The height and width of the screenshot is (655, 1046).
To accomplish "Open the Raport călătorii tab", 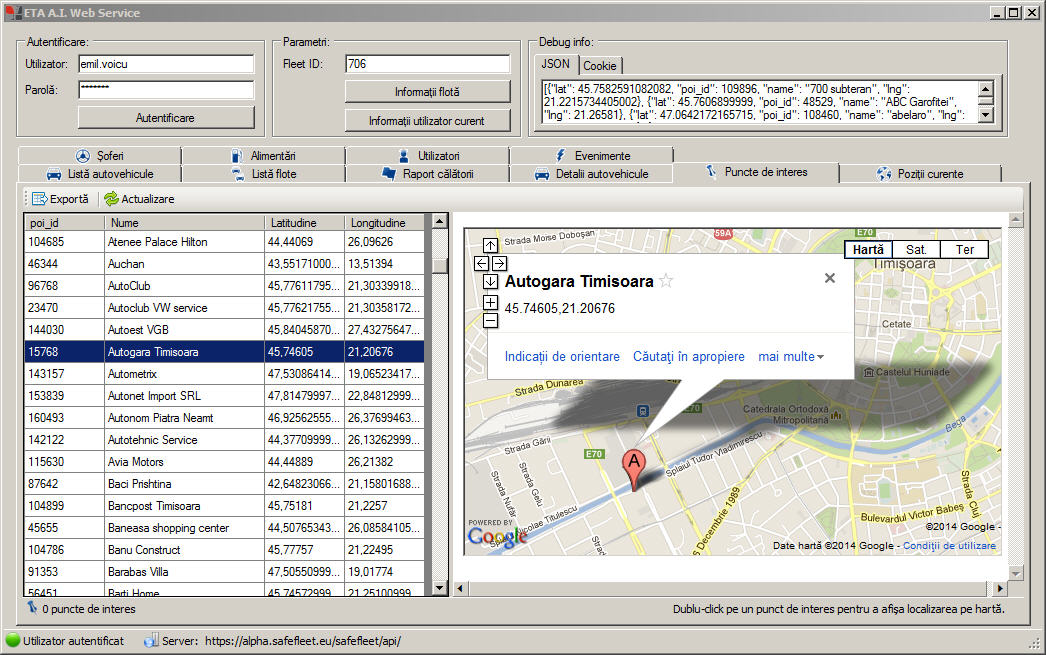I will pyautogui.click(x=428, y=173).
